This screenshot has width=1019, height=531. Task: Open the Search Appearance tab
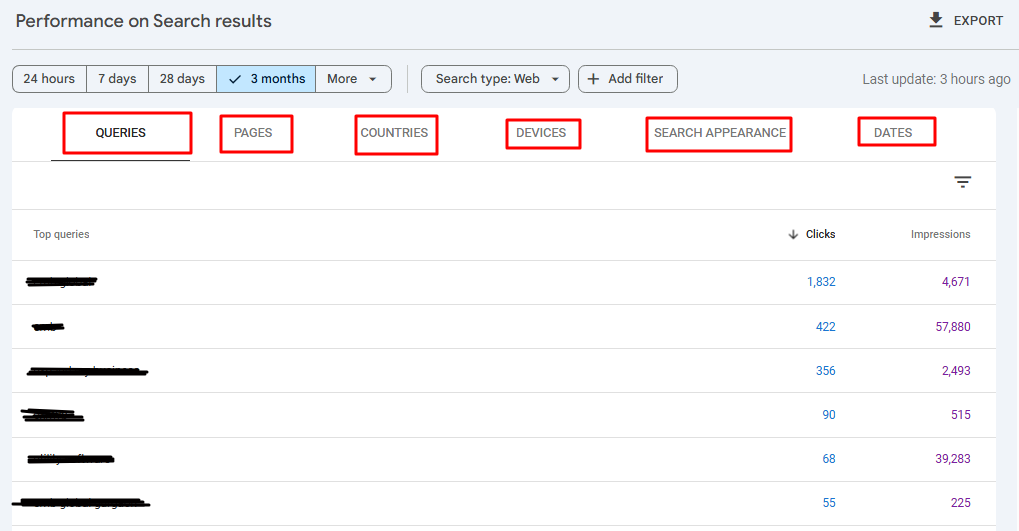coord(719,133)
